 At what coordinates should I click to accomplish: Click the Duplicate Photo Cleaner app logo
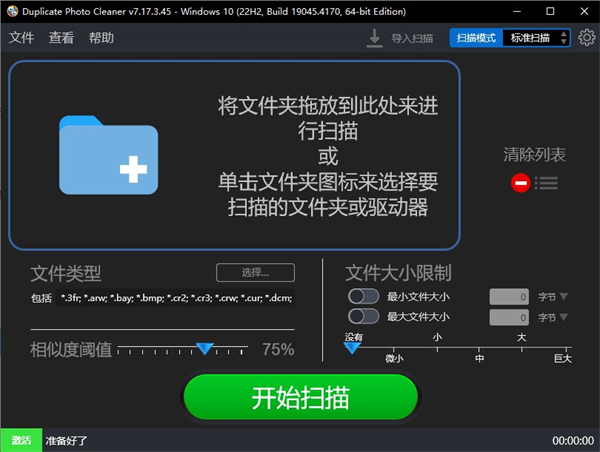12,11
